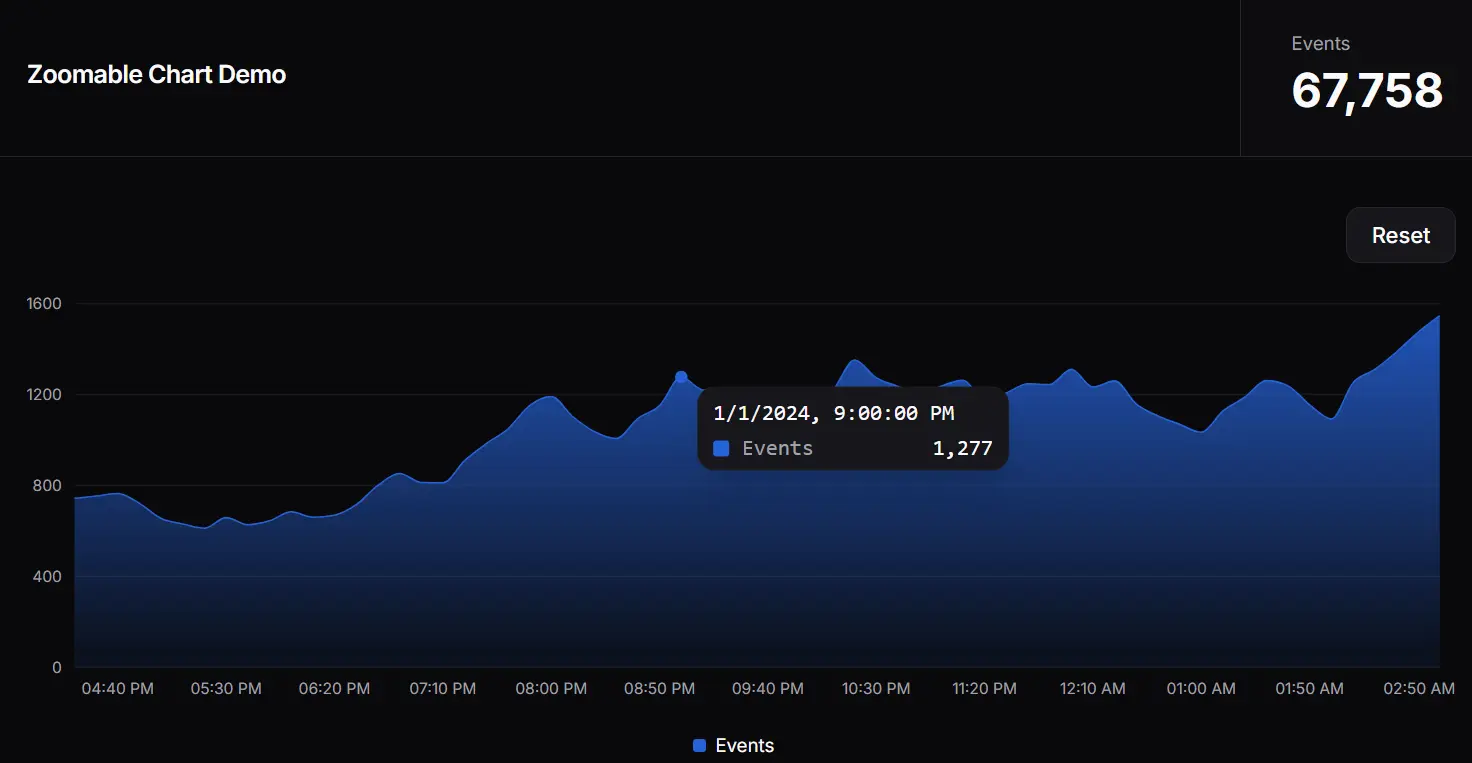Toggle chart visibility via legend label
The image size is (1472, 763).
pyautogui.click(x=743, y=745)
